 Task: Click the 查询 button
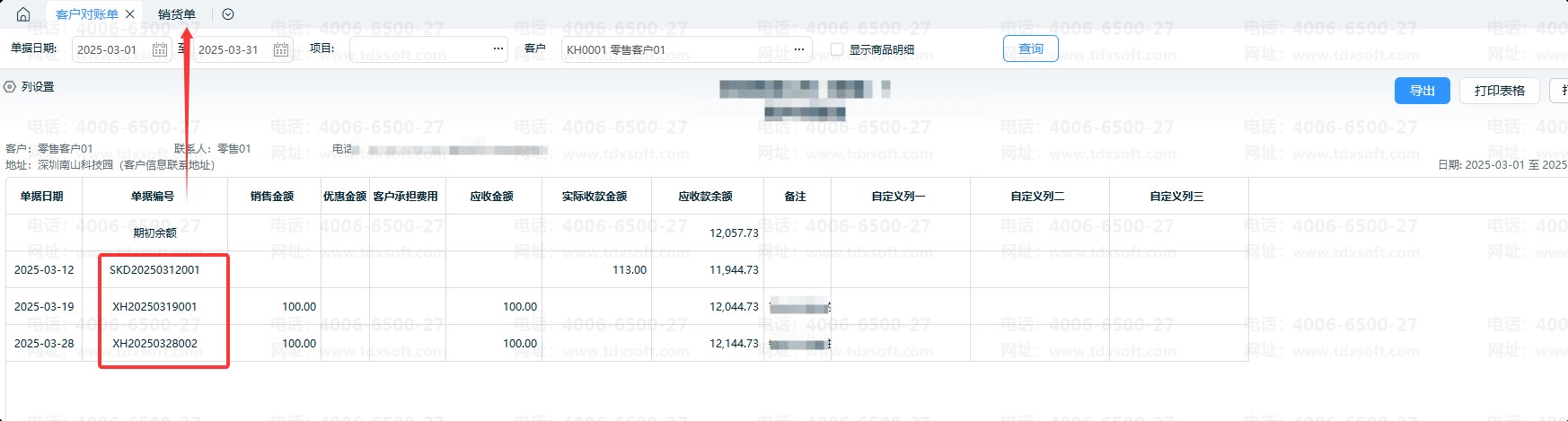pyautogui.click(x=1030, y=48)
